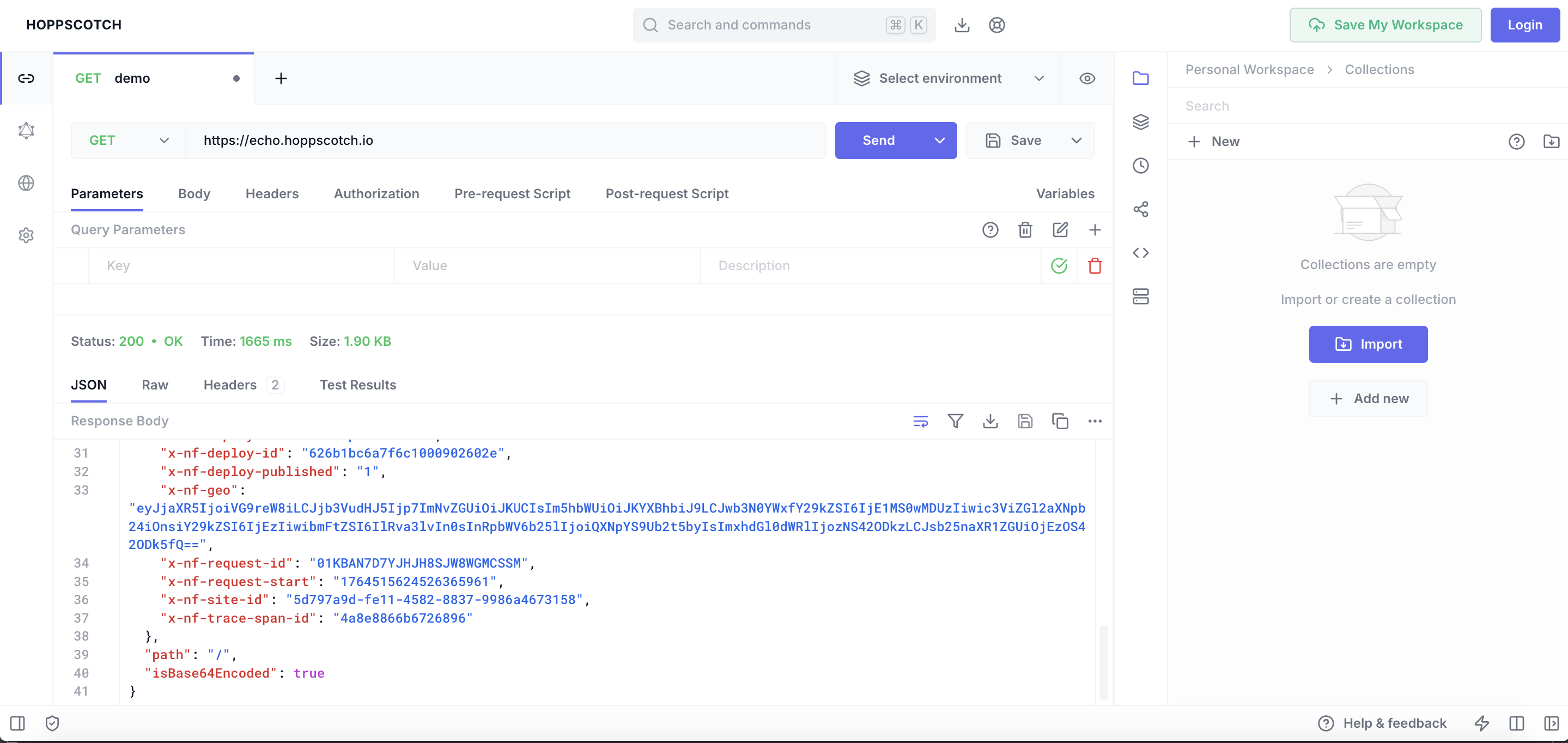The image size is (1568, 743).
Task: Click the Save My Workspace button
Action: click(1385, 25)
